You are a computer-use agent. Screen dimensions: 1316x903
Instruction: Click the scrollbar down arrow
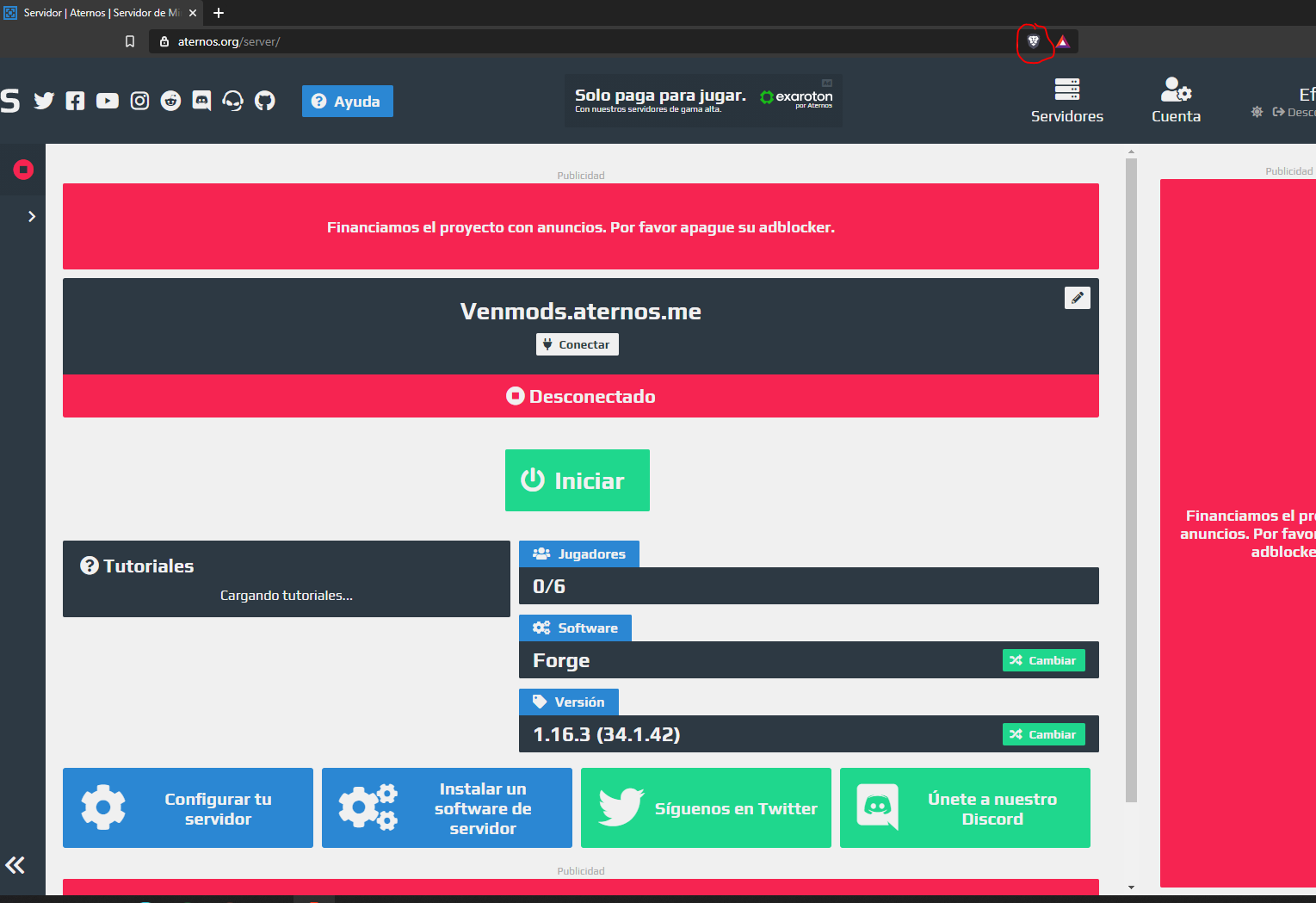(1131, 888)
